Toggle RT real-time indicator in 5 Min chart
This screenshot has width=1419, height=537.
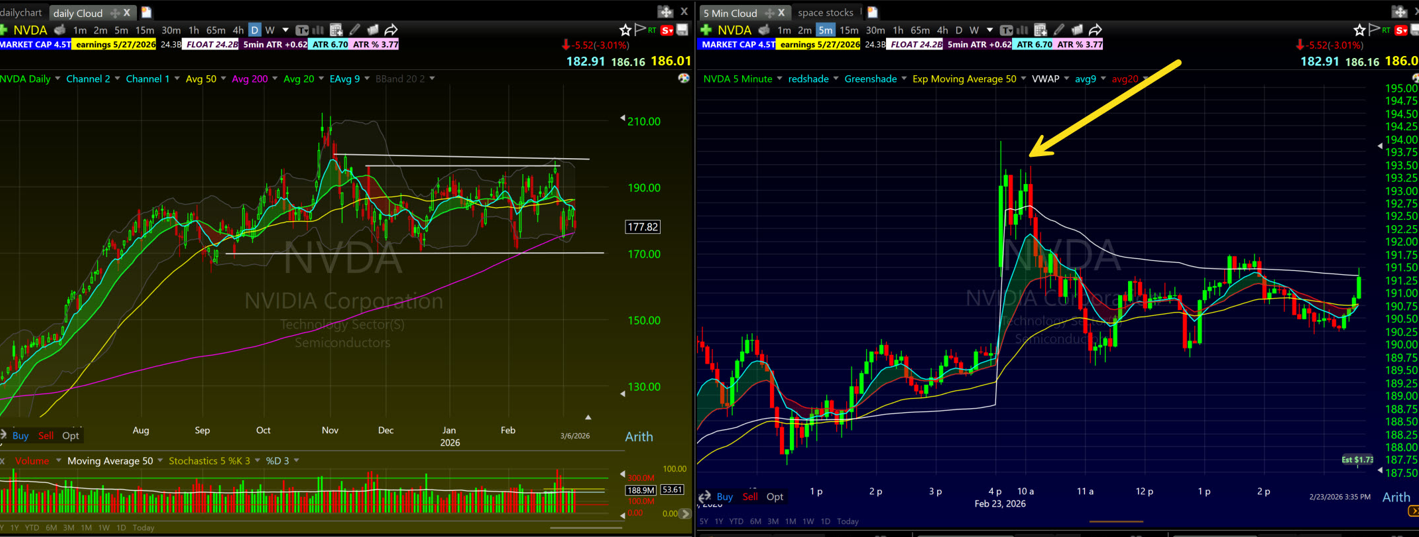[x=1387, y=31]
